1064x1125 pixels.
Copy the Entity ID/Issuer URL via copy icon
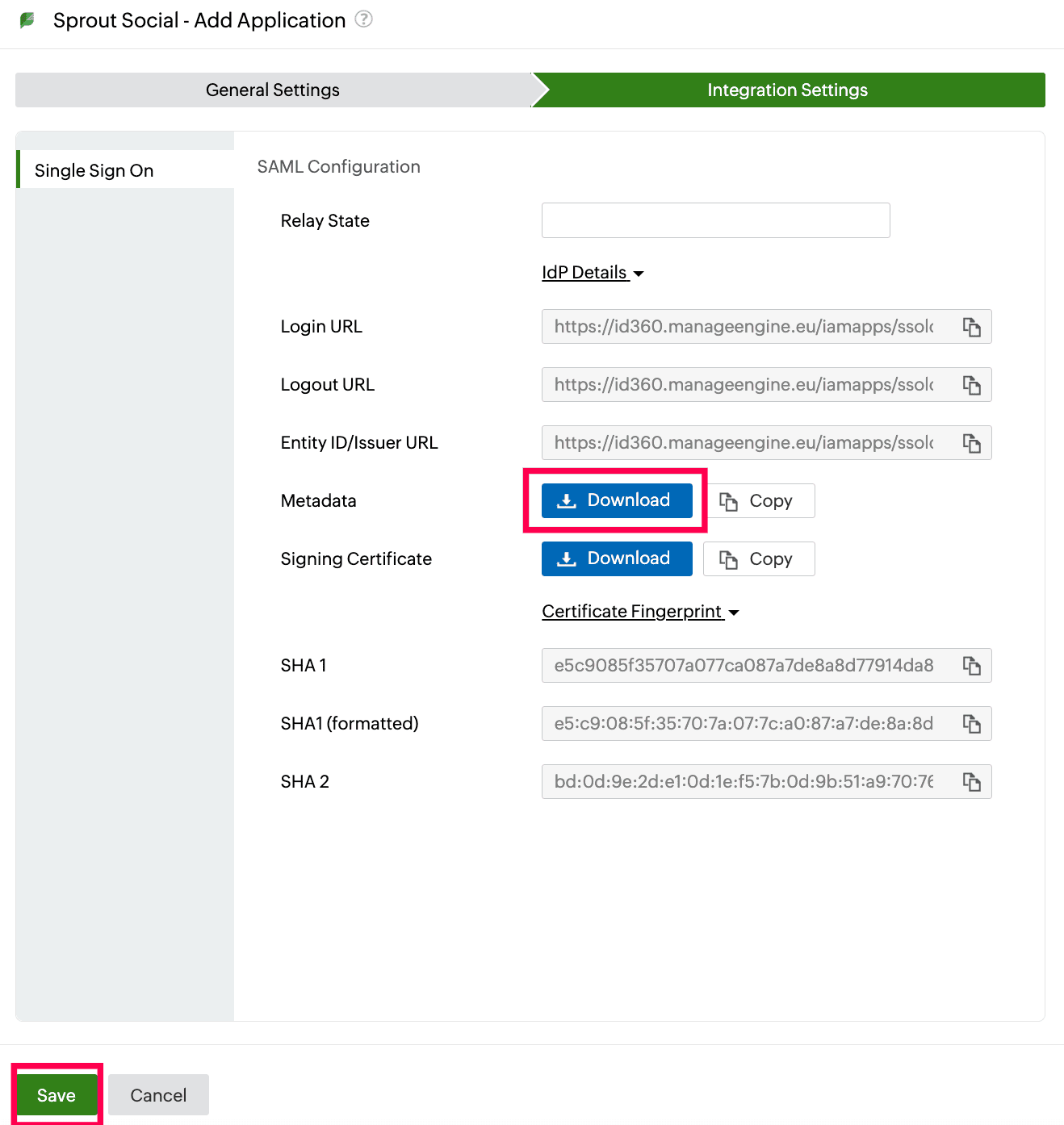972,442
